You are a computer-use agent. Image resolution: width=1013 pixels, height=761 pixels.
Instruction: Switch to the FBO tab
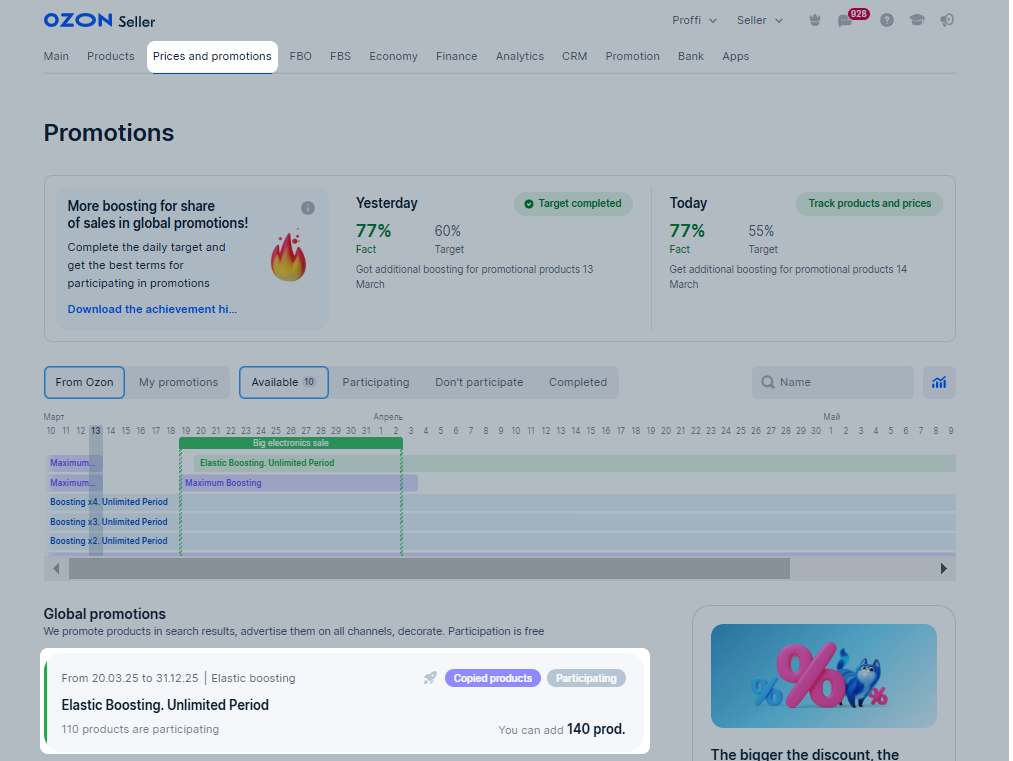300,56
